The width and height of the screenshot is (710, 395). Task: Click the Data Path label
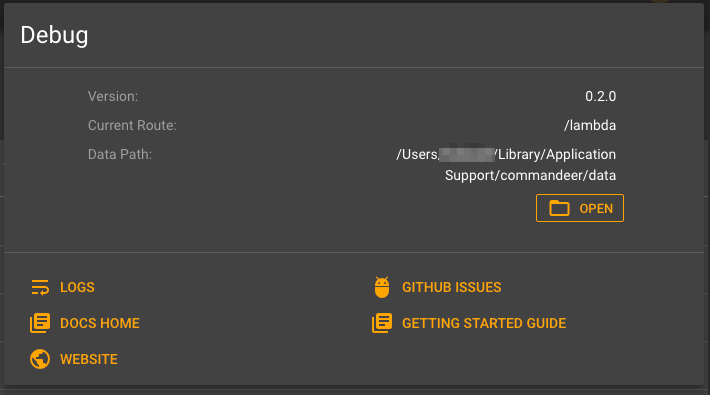tap(120, 154)
